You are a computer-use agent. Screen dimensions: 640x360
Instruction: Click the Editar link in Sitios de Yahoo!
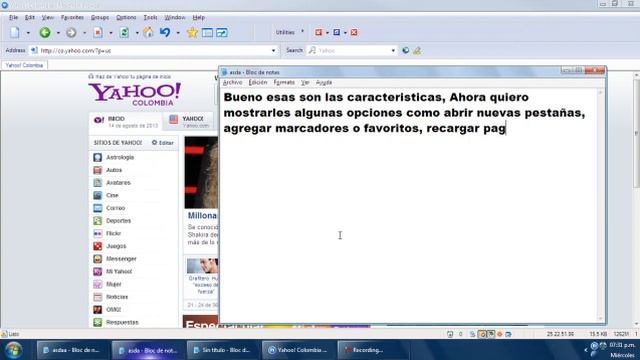pyautogui.click(x=163, y=142)
